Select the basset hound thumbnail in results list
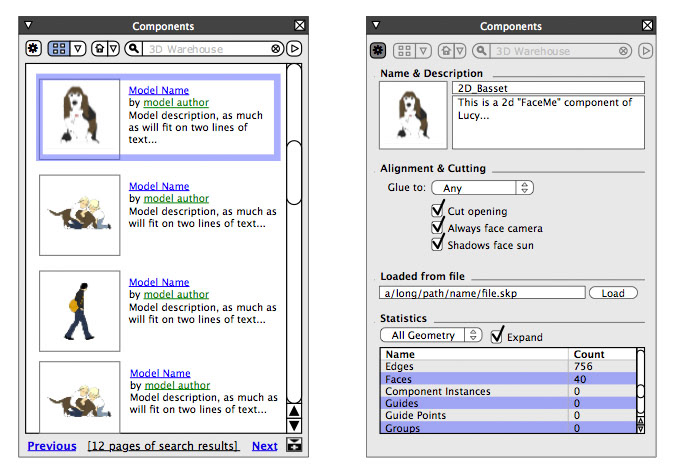The height and width of the screenshot is (475, 673). pos(80,118)
